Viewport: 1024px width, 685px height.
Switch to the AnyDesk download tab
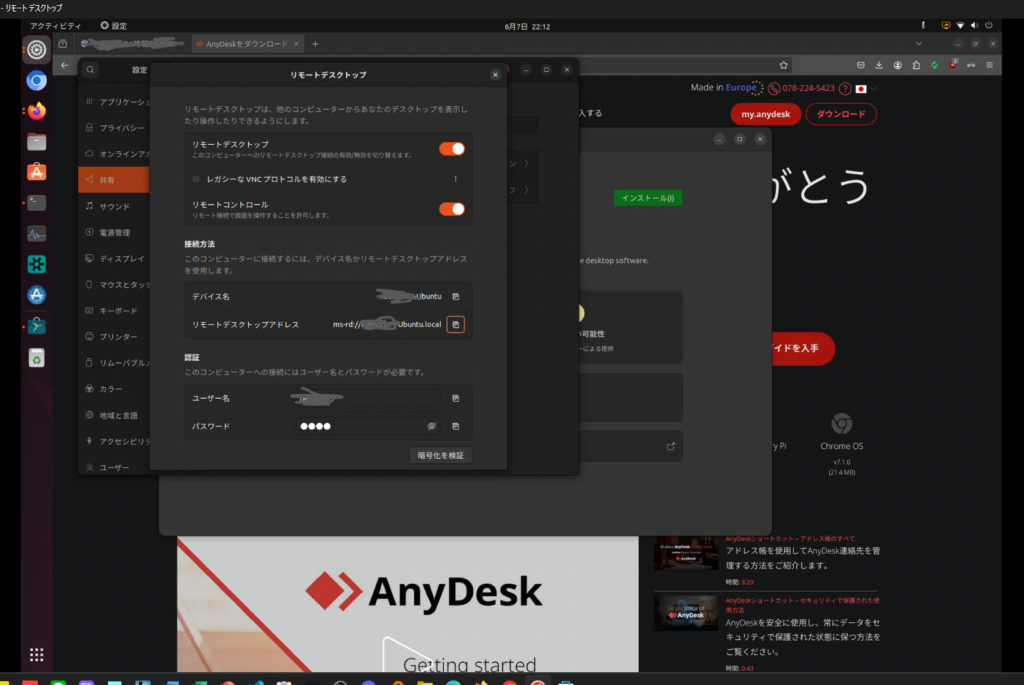coord(246,44)
